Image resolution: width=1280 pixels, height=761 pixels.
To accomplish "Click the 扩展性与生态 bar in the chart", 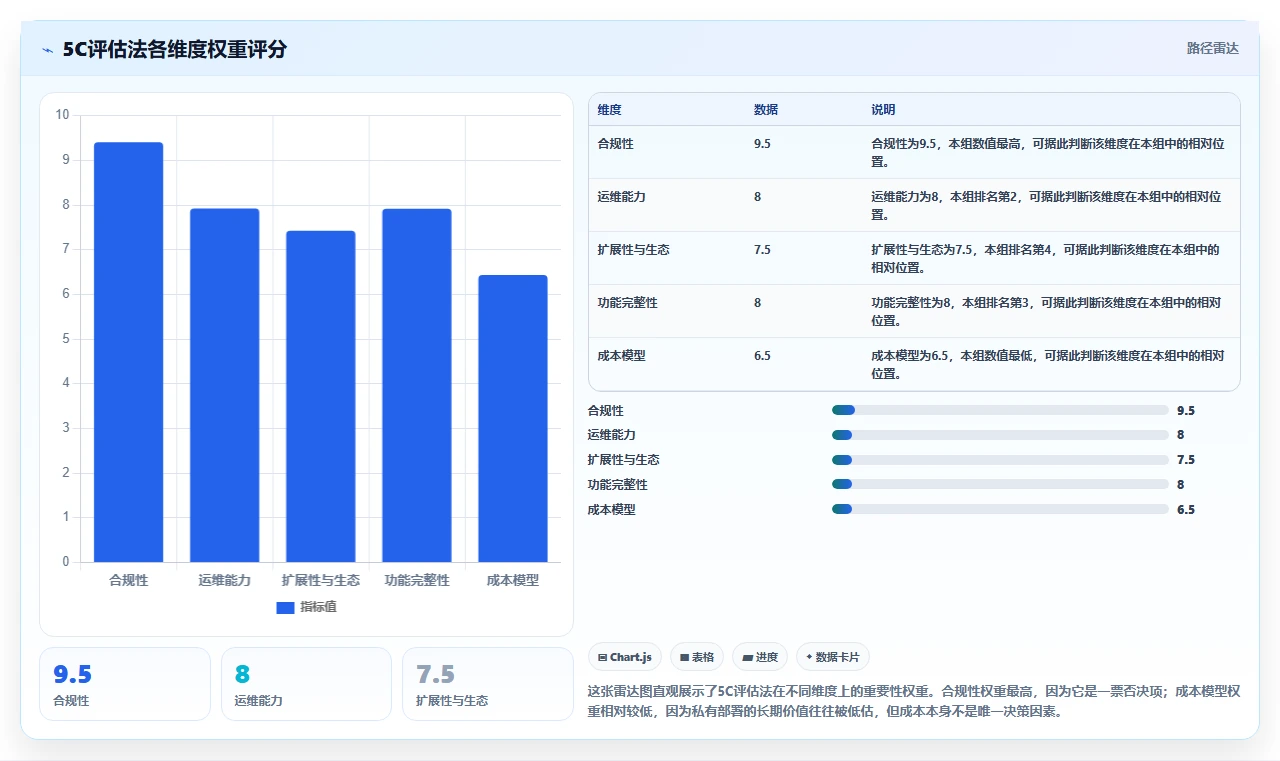I will pyautogui.click(x=321, y=396).
